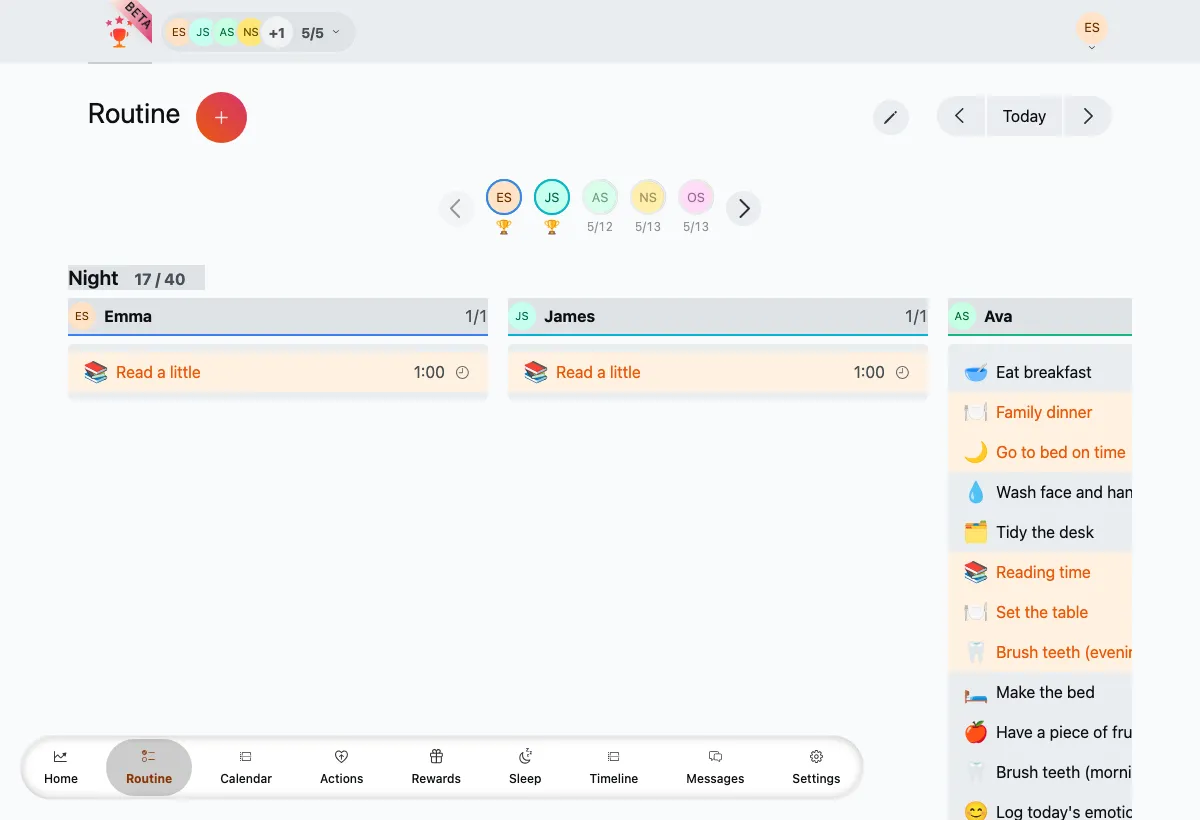Viewport: 1200px width, 820px height.
Task: Click James column header
Action: point(718,316)
